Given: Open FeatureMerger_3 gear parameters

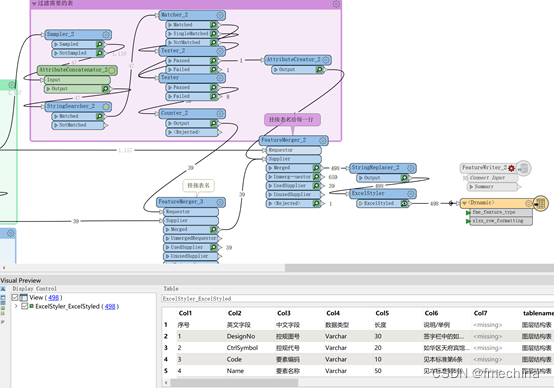Looking at the screenshot, I should (x=220, y=202).
